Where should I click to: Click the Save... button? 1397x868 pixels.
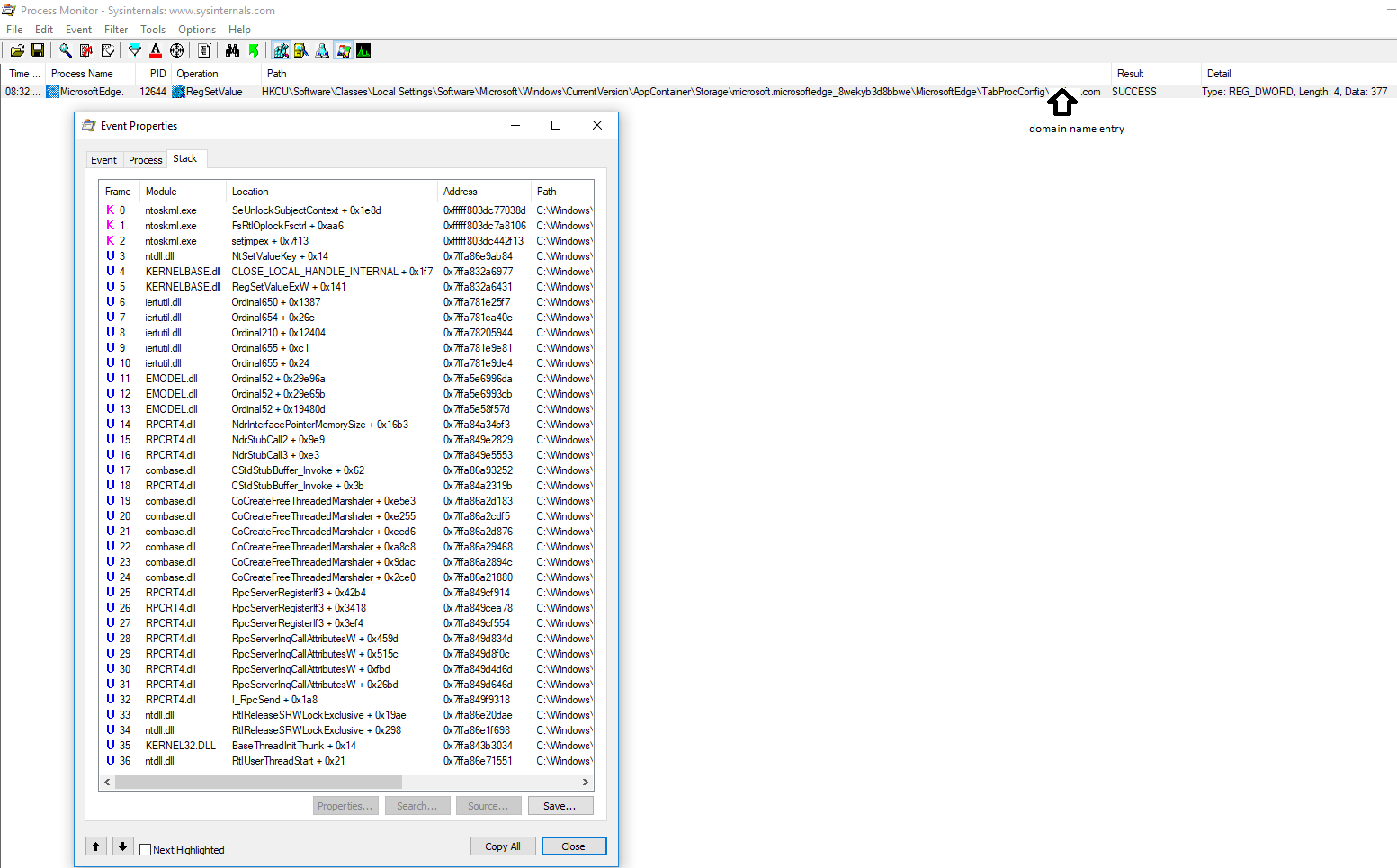click(560, 806)
